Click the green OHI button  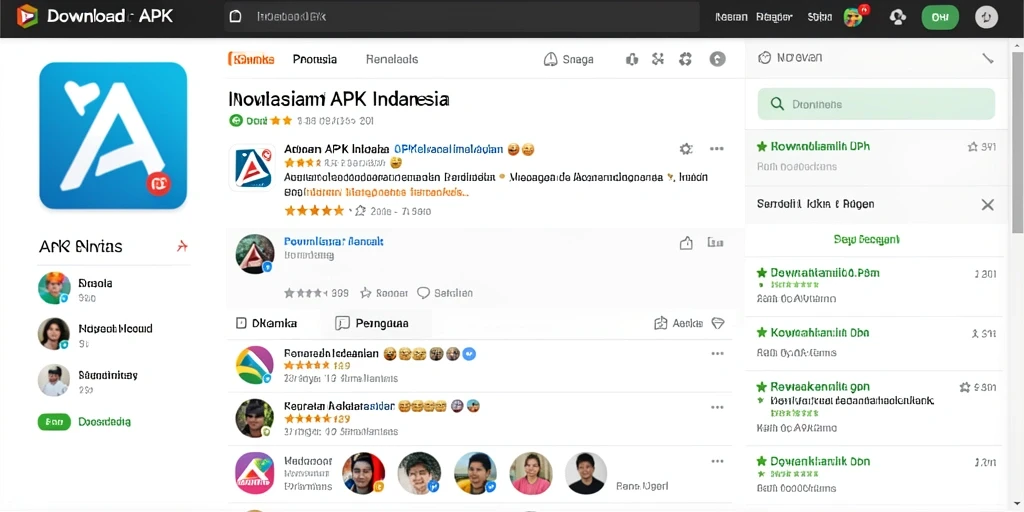tap(940, 18)
